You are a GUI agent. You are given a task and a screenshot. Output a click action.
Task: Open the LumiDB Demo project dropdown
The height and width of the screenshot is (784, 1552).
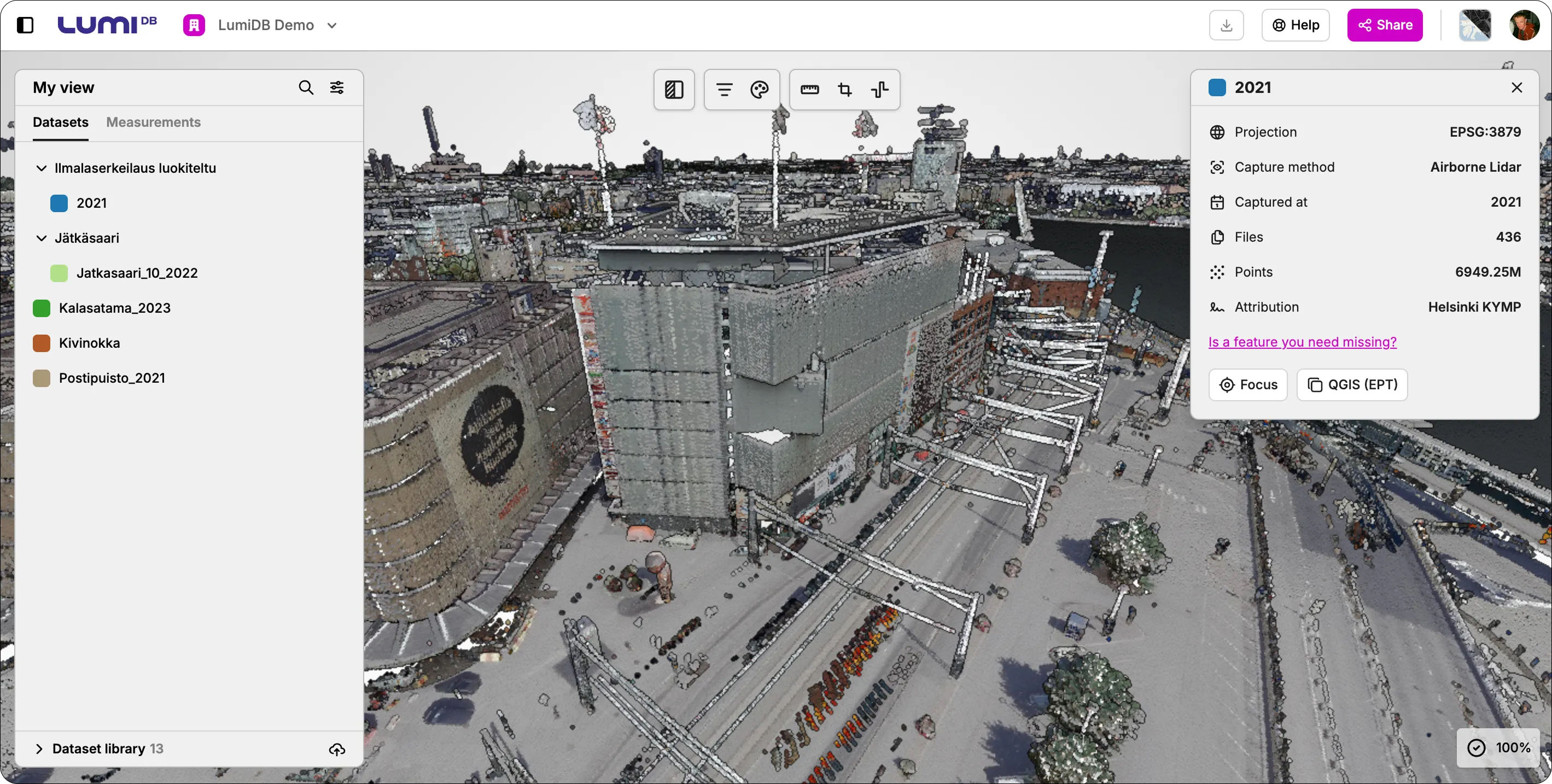pyautogui.click(x=331, y=25)
